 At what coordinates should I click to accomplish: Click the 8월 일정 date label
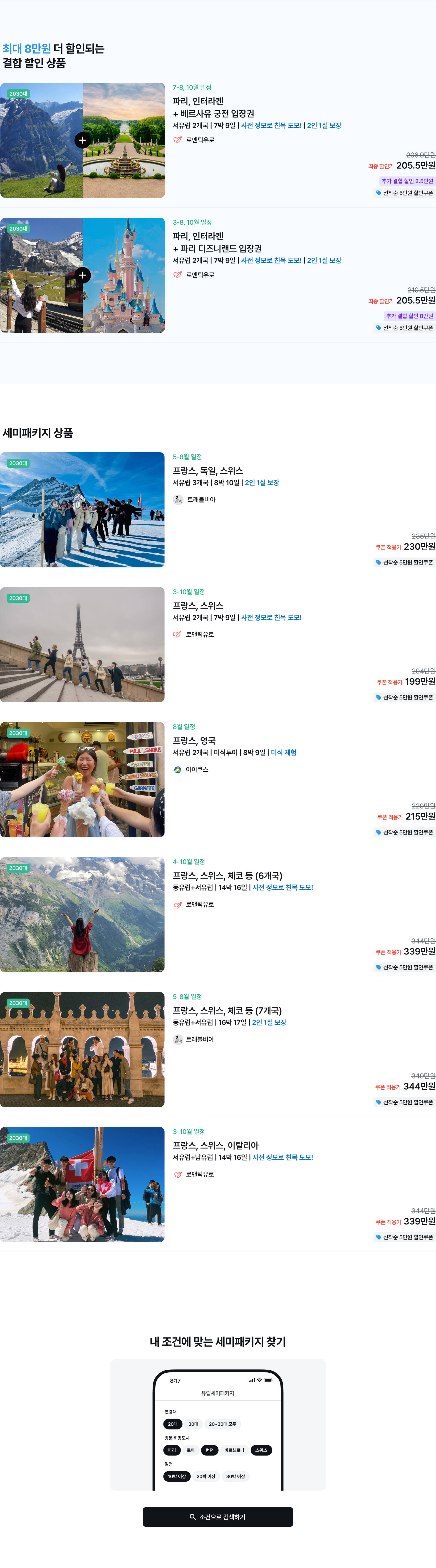tap(184, 727)
